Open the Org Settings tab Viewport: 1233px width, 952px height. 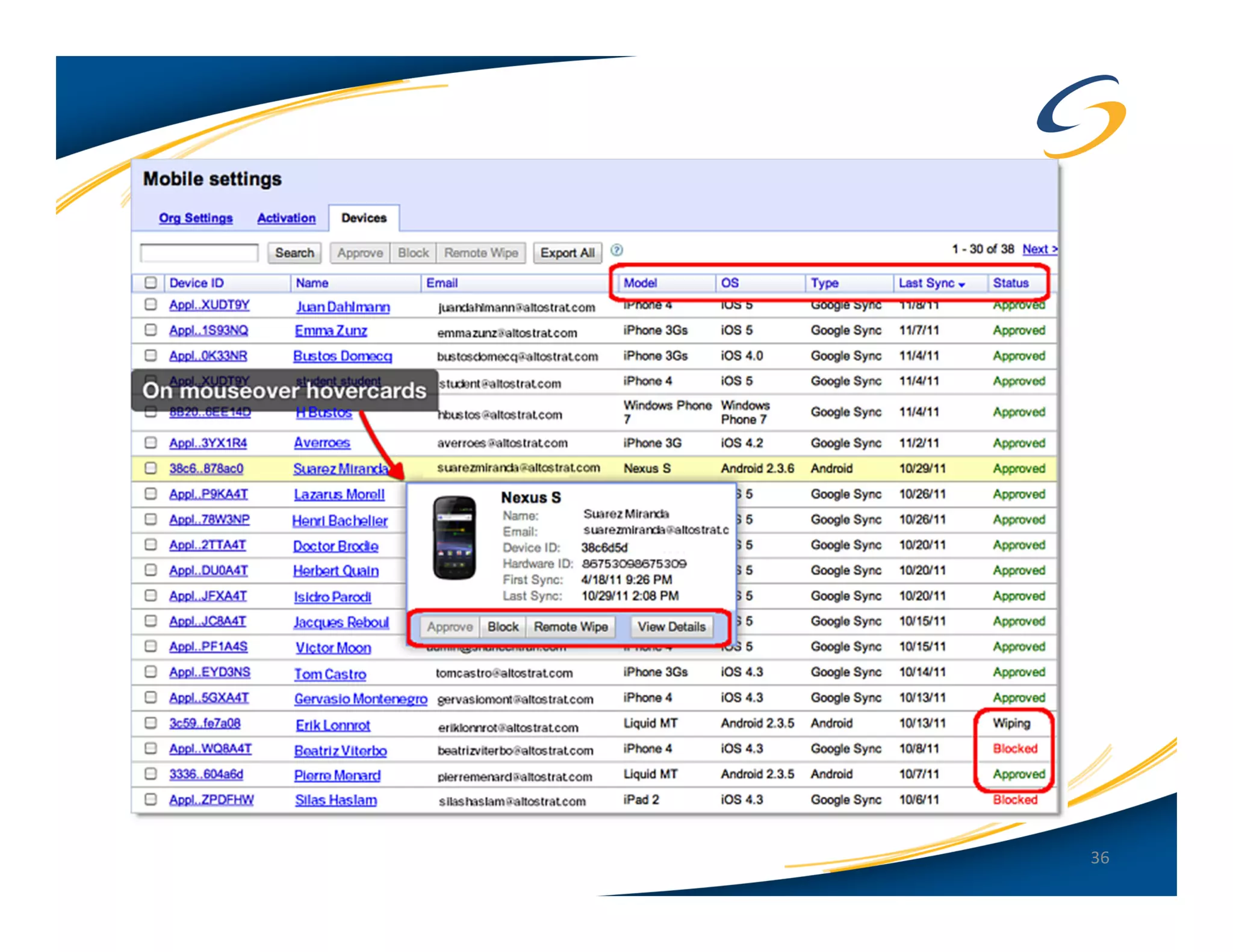[x=196, y=218]
